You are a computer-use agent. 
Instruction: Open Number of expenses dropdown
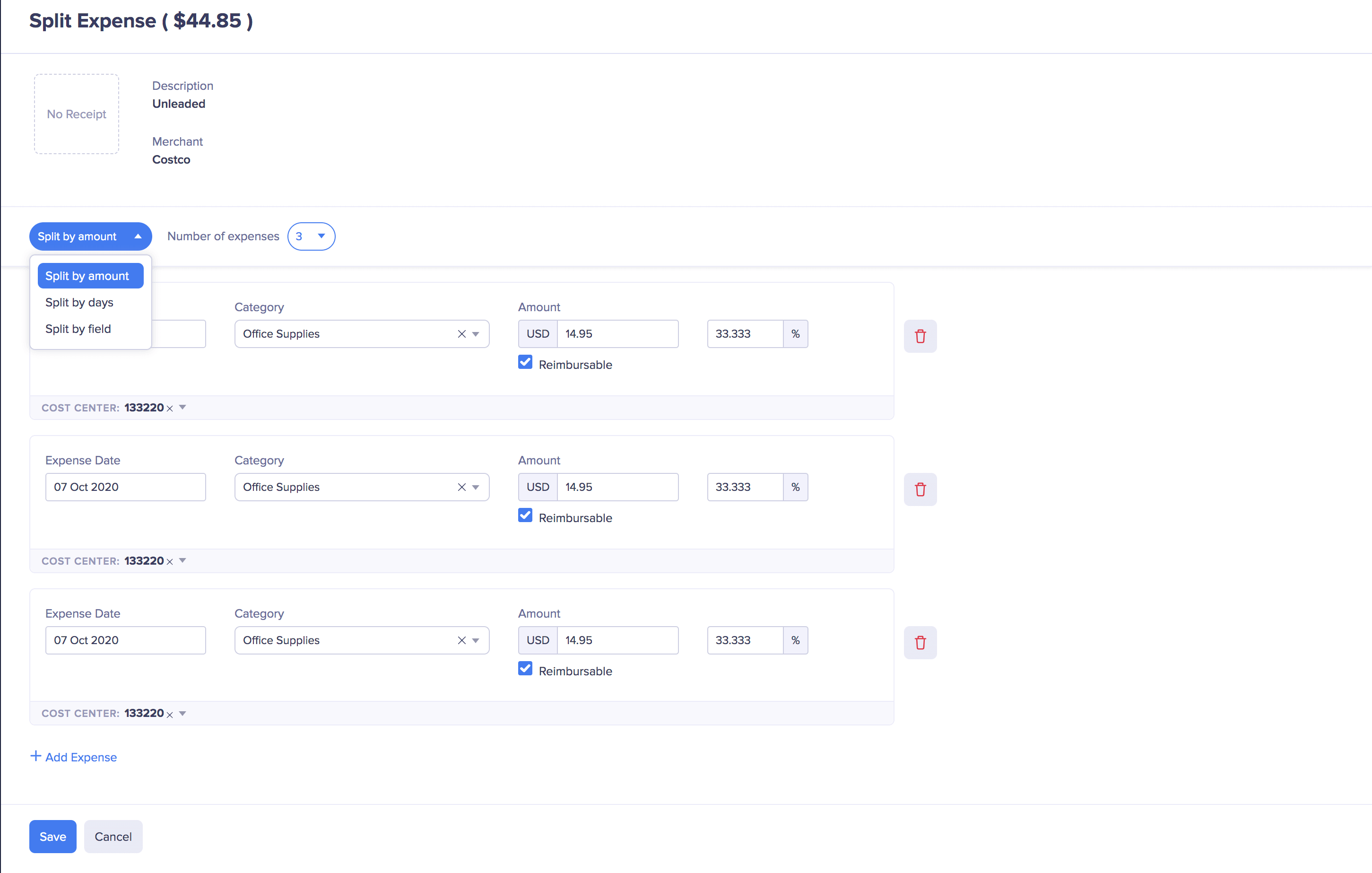pos(311,236)
